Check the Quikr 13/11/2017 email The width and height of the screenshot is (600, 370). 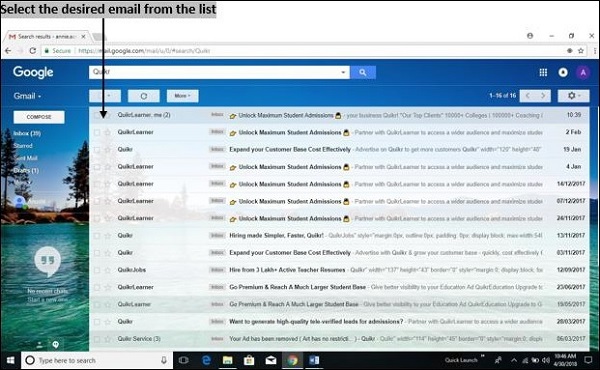[x=97, y=236]
